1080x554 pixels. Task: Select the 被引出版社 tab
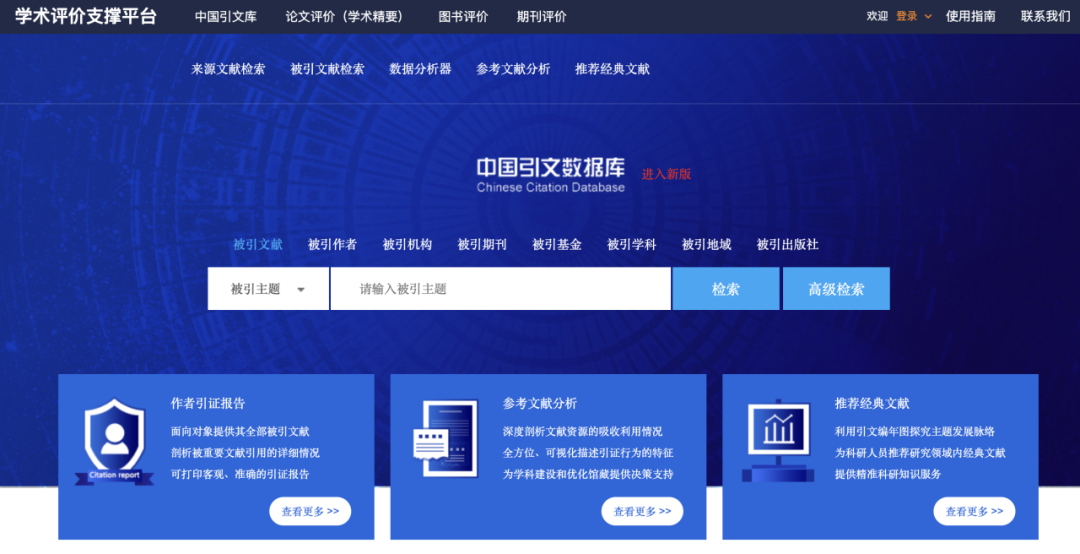click(787, 245)
